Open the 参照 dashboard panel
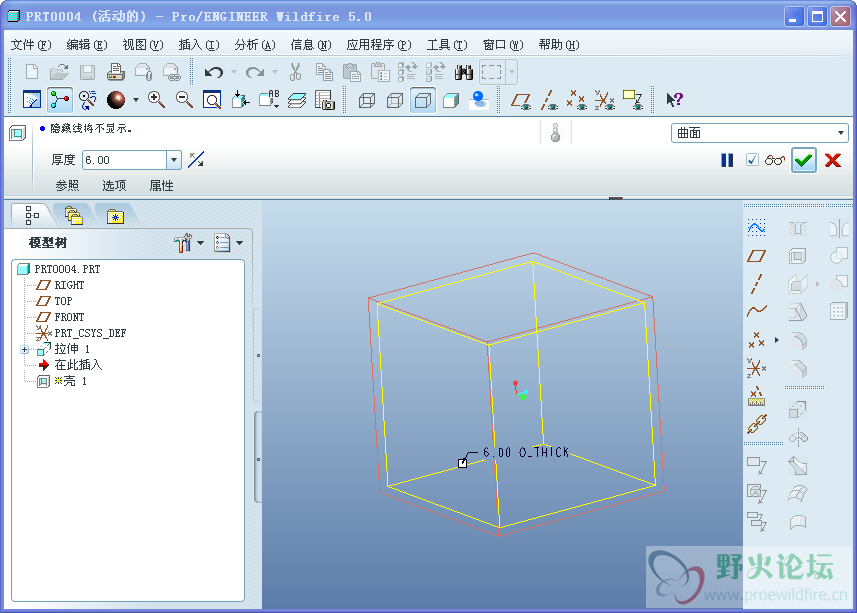Image resolution: width=857 pixels, height=613 pixels. tap(67, 186)
